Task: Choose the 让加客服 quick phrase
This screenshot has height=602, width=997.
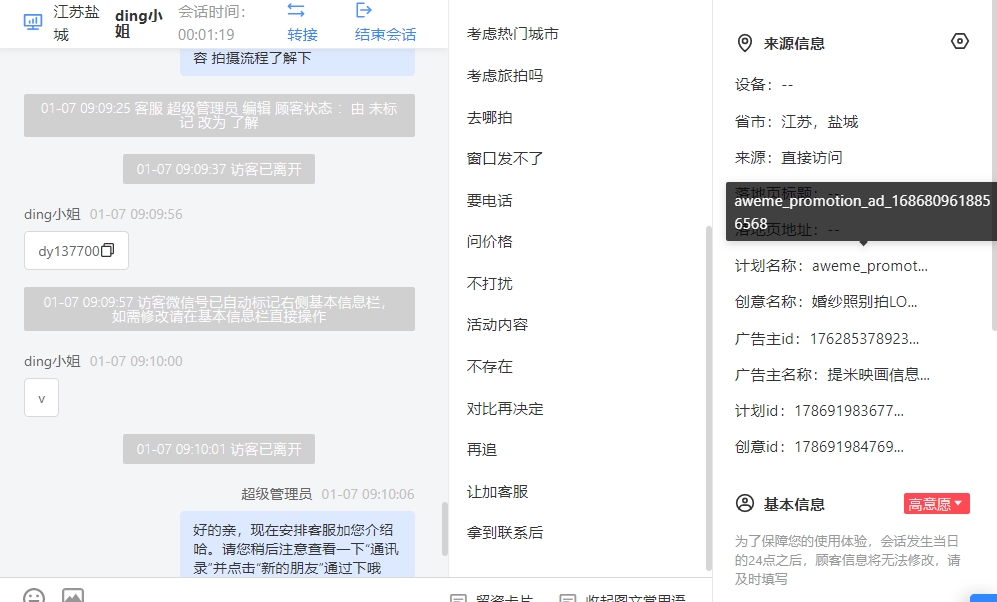Action: click(497, 491)
